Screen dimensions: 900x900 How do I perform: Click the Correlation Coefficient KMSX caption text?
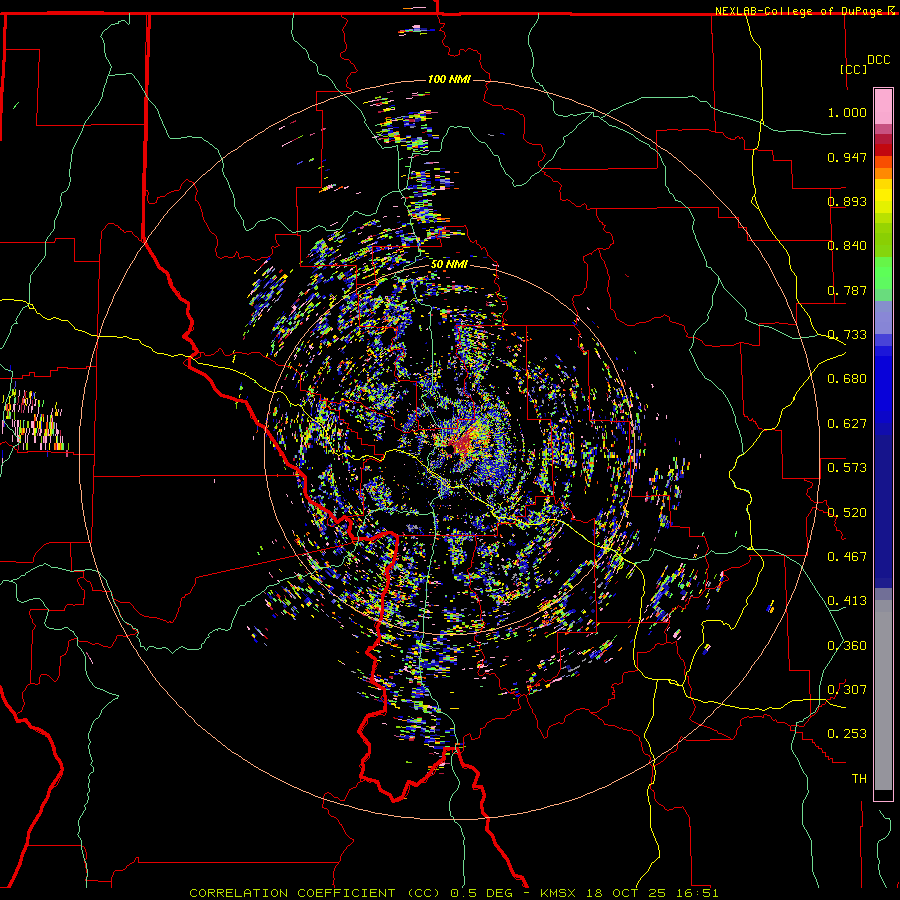click(453, 893)
